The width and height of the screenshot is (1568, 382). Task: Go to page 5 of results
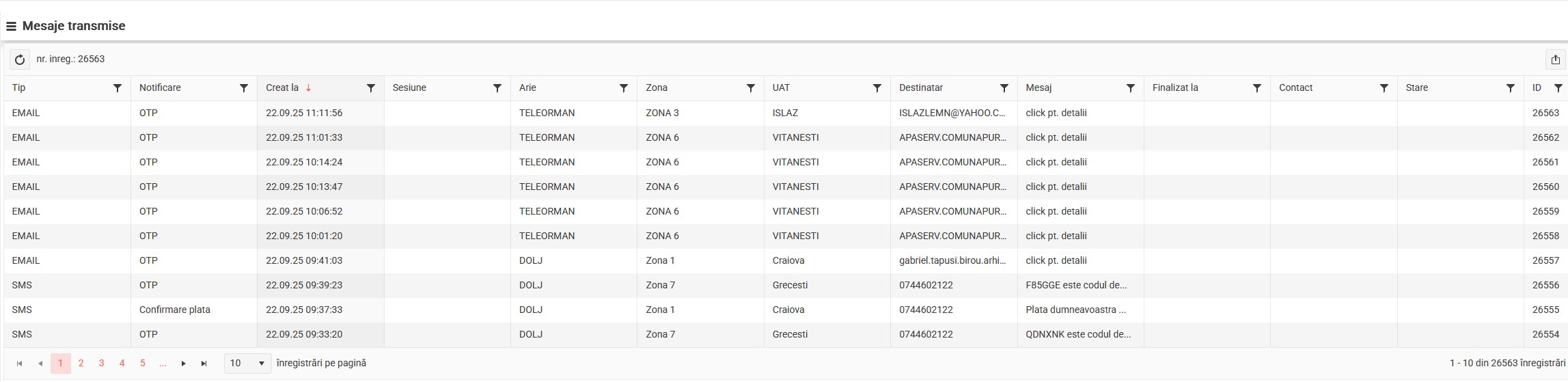coord(142,364)
